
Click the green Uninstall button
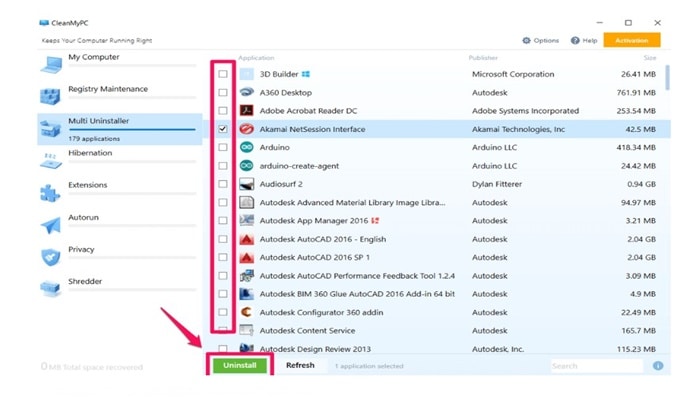tap(240, 365)
